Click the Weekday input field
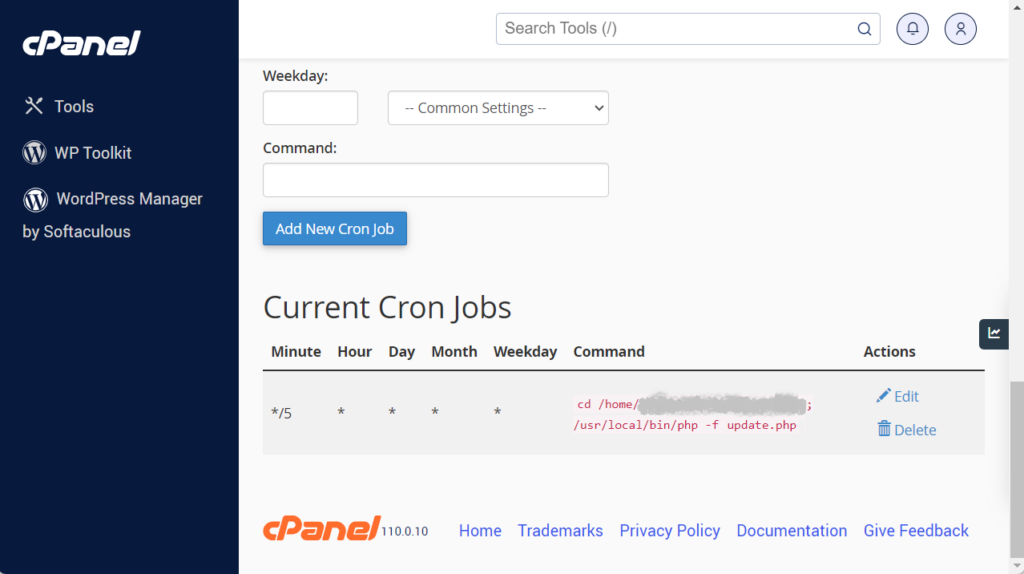1024x574 pixels. click(310, 108)
